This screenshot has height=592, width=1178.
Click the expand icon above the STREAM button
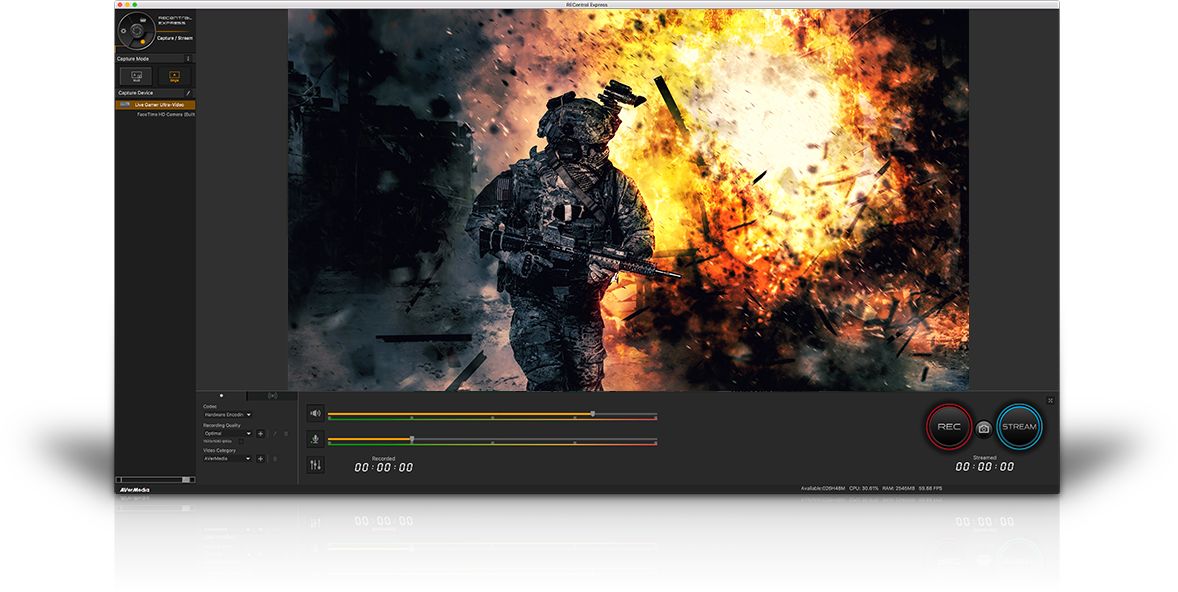point(1051,400)
